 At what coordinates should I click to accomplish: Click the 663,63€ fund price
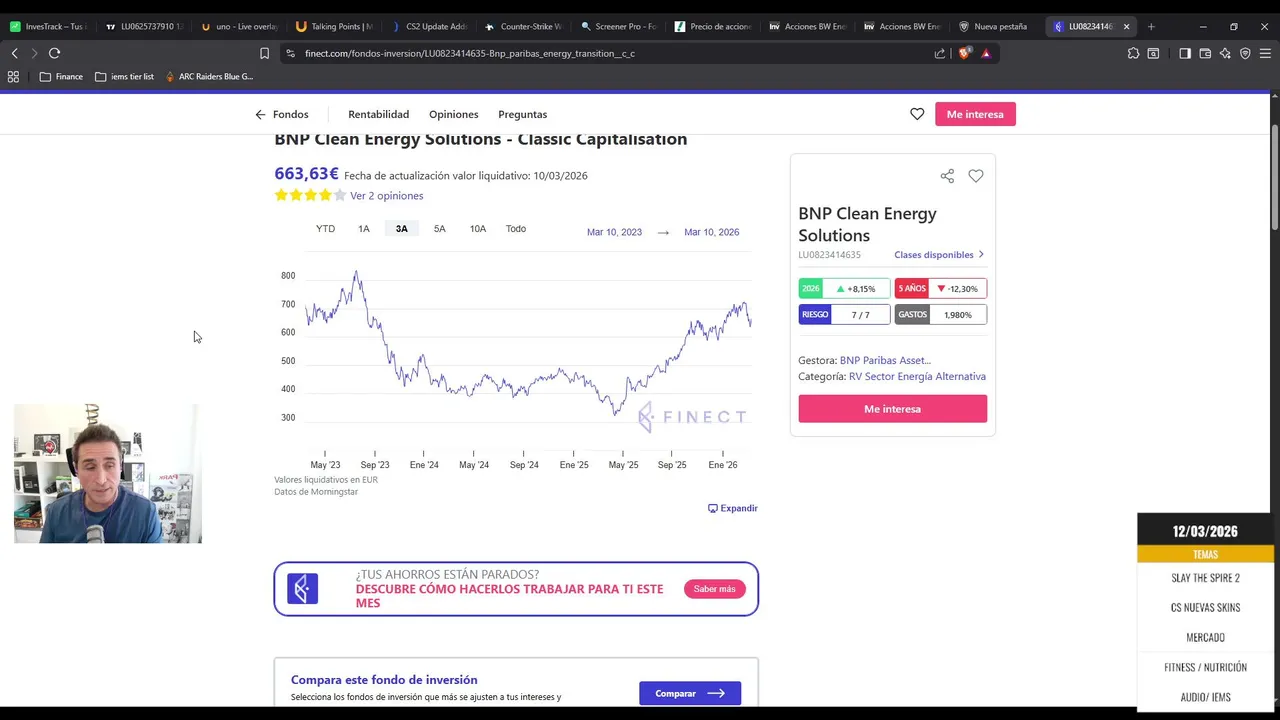(306, 174)
